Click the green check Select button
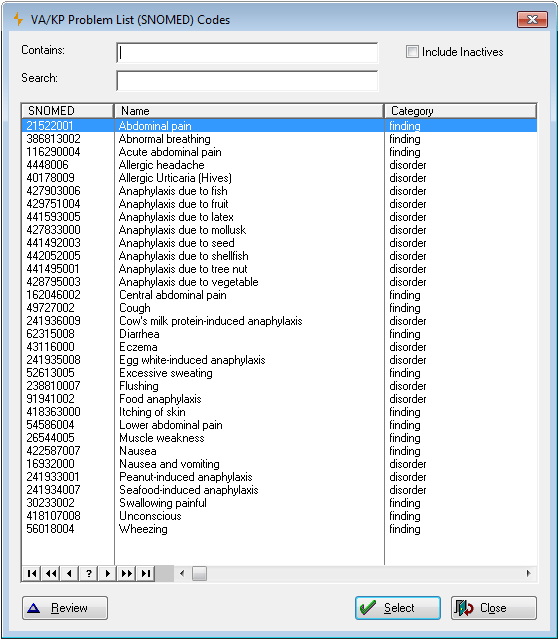 pyautogui.click(x=398, y=608)
